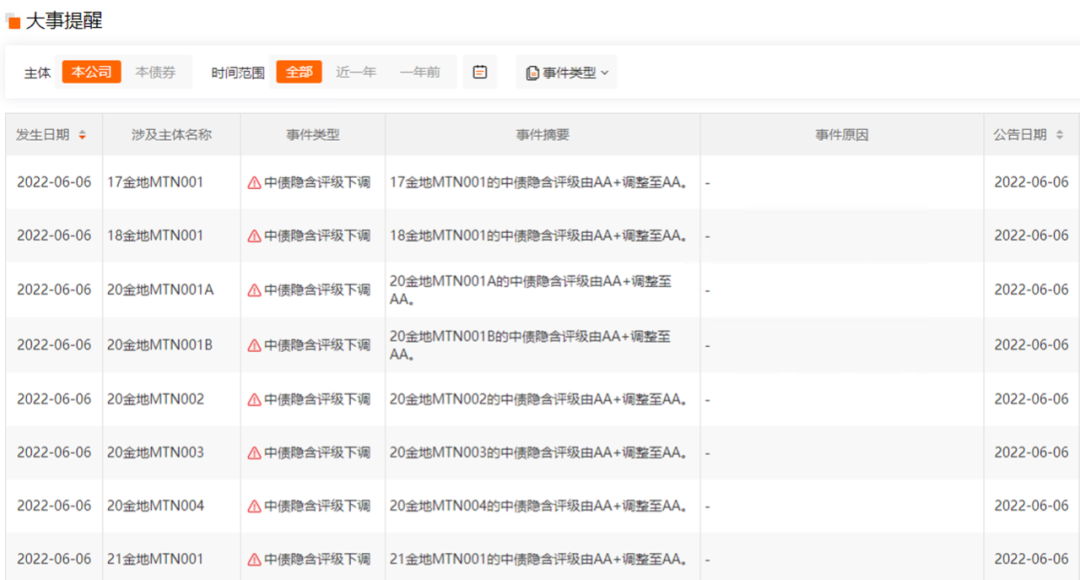Image resolution: width=1080 pixels, height=580 pixels.
Task: Click 中债隐含评级下调 text in 21金地MTN001 row
Action: (x=317, y=559)
